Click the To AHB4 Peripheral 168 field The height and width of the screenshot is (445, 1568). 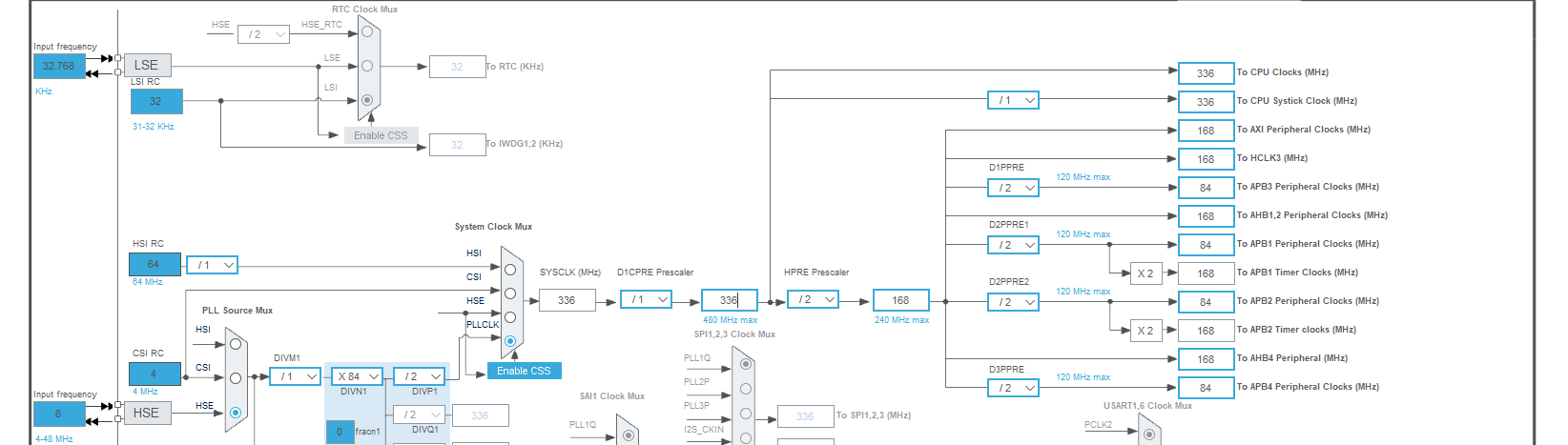[1207, 359]
